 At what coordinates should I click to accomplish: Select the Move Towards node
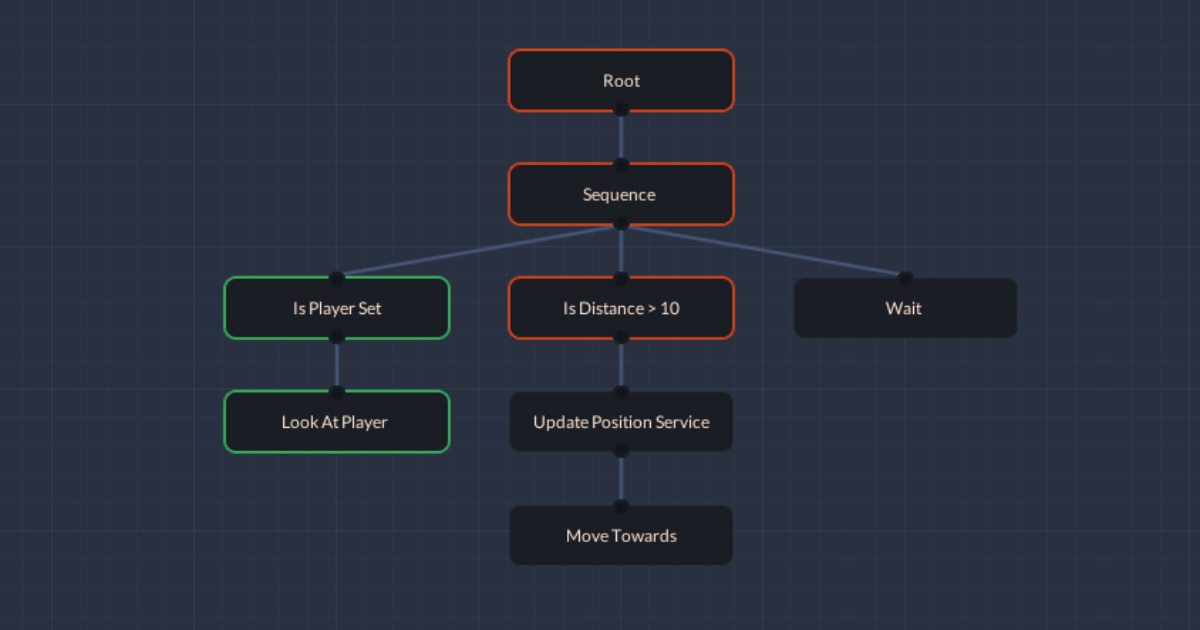[x=621, y=535]
